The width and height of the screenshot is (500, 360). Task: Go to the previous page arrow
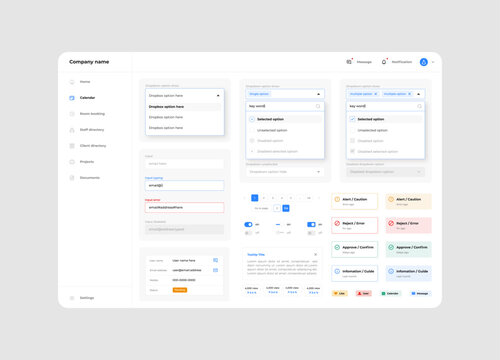pos(245,198)
